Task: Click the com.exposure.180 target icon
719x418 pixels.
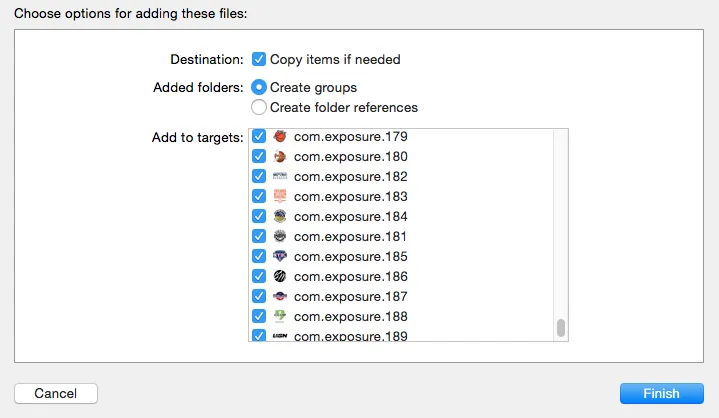Action: (280, 156)
